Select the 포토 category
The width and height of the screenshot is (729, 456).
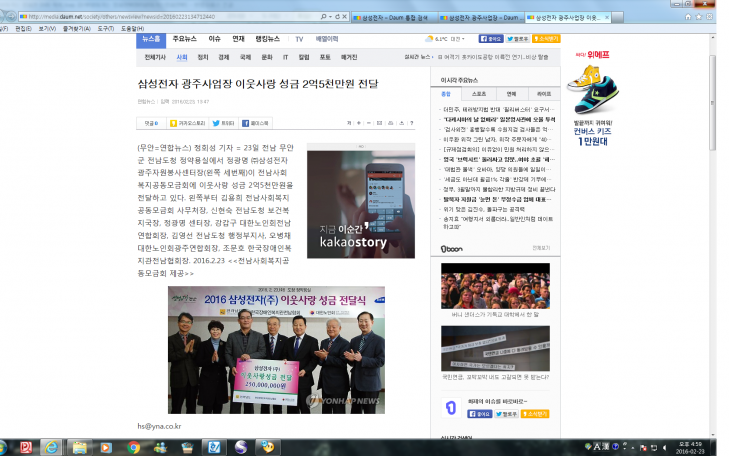(325, 57)
